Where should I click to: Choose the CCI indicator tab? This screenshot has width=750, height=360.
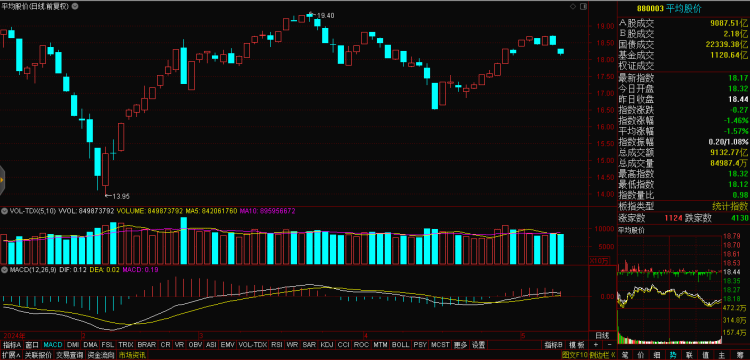(343, 344)
